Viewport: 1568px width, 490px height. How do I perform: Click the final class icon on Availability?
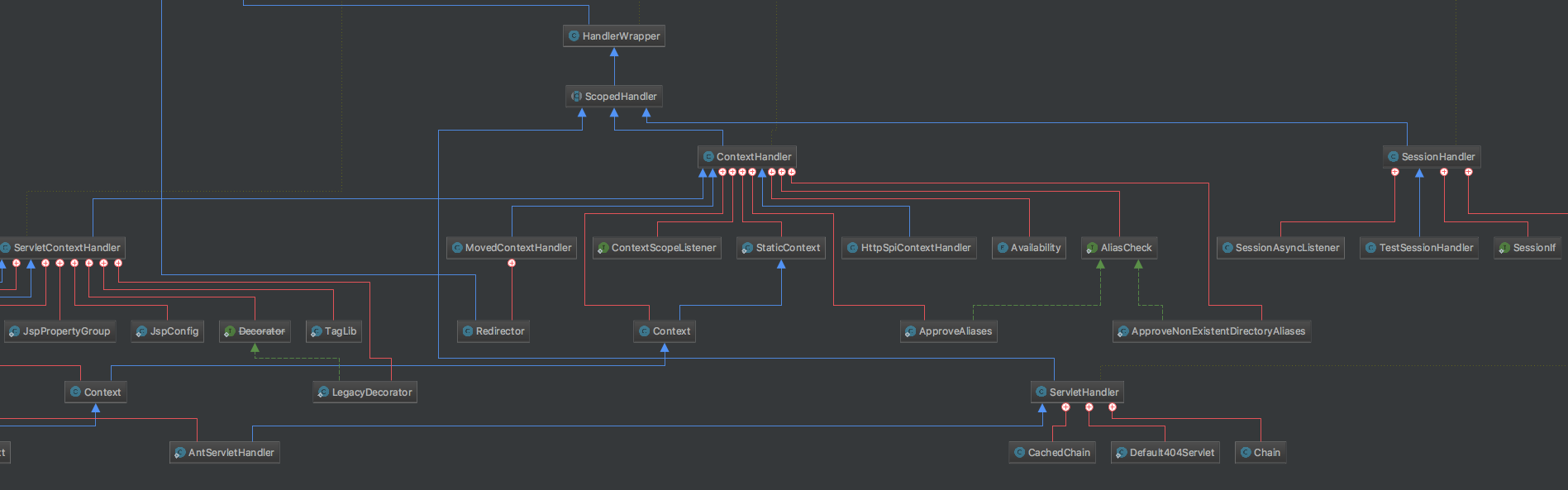pyautogui.click(x=1002, y=248)
